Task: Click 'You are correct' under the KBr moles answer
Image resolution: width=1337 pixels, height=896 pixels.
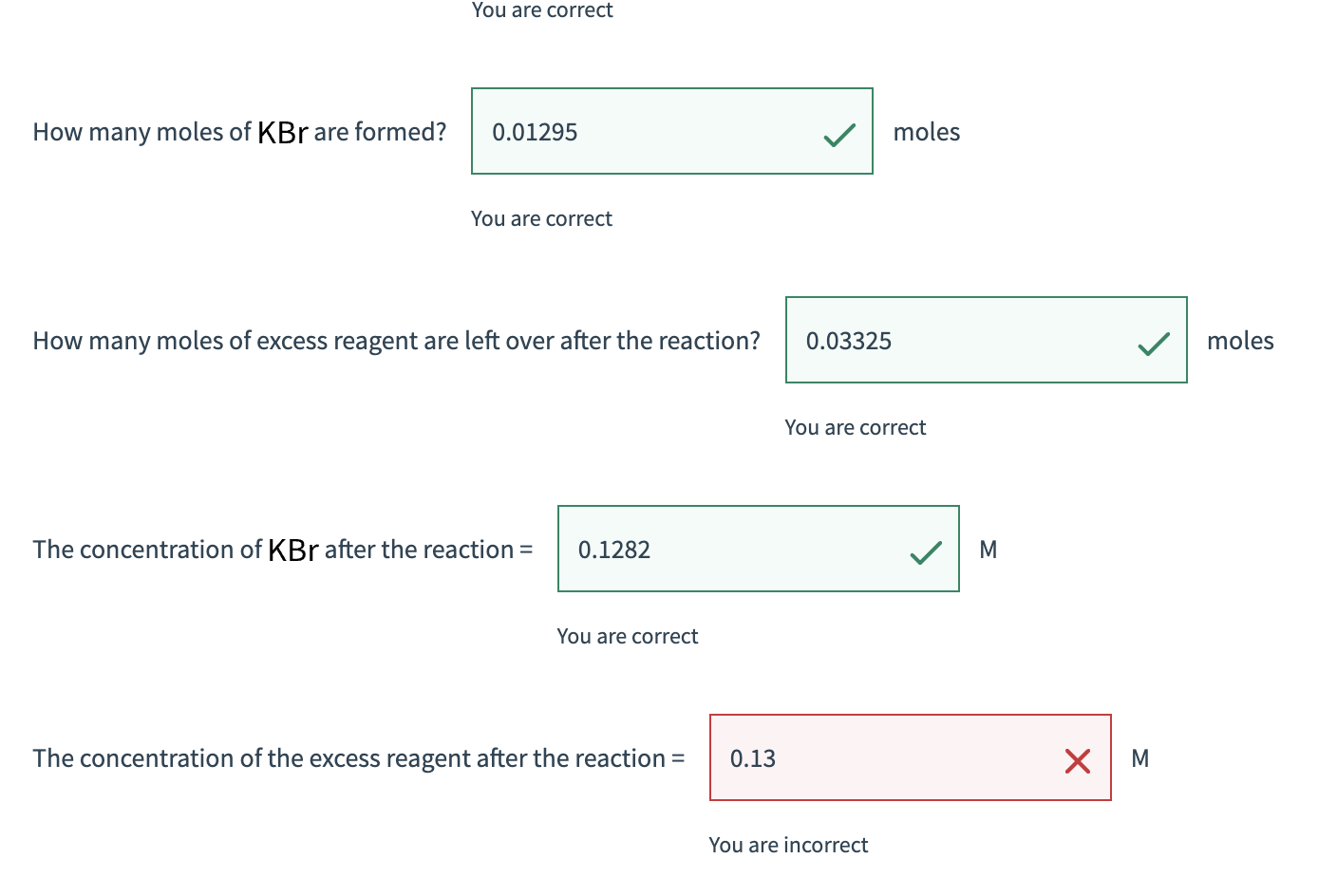Action: [541, 218]
